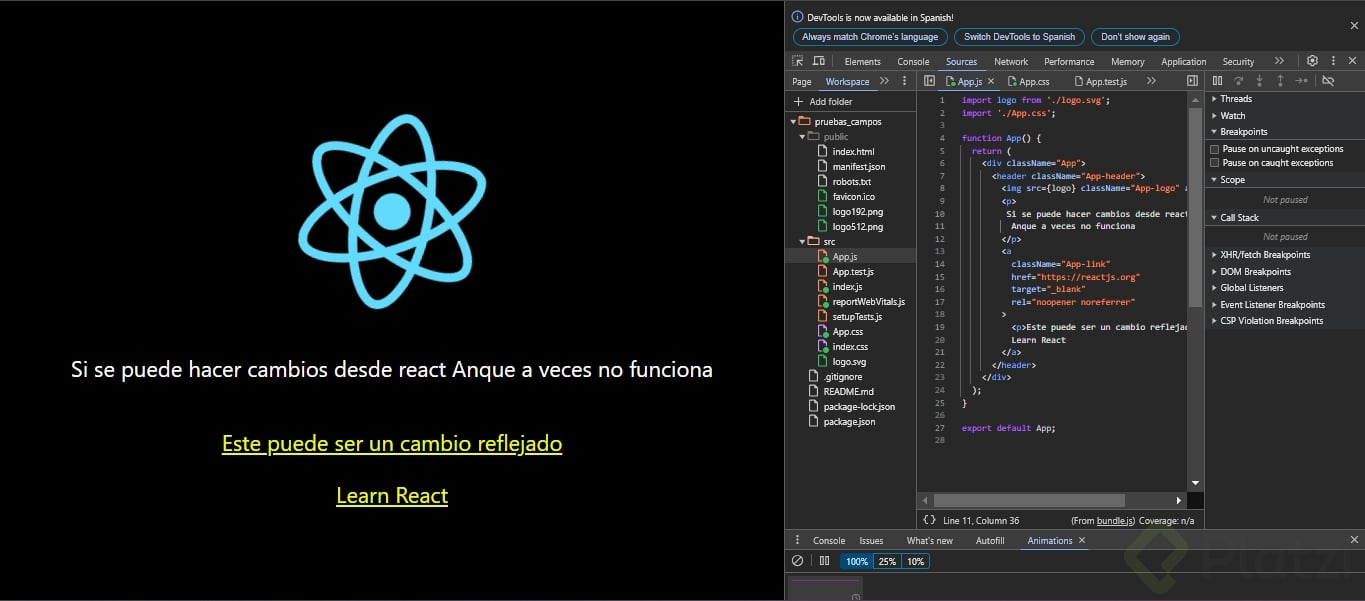
Task: Switch to the Network panel
Action: [1011, 62]
